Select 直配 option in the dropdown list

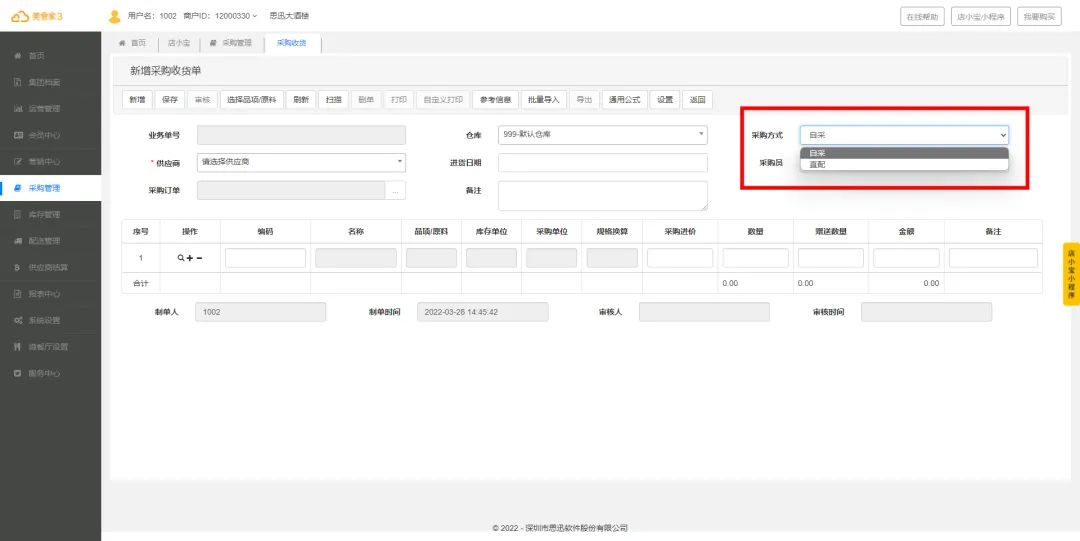click(817, 164)
